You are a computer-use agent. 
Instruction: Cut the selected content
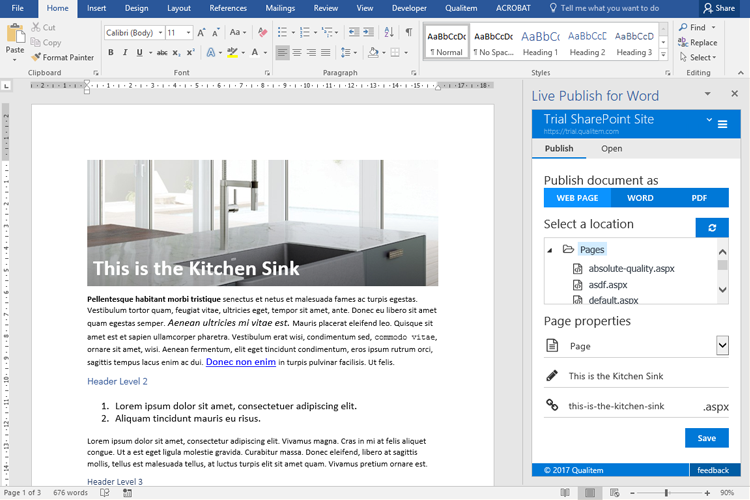point(44,27)
